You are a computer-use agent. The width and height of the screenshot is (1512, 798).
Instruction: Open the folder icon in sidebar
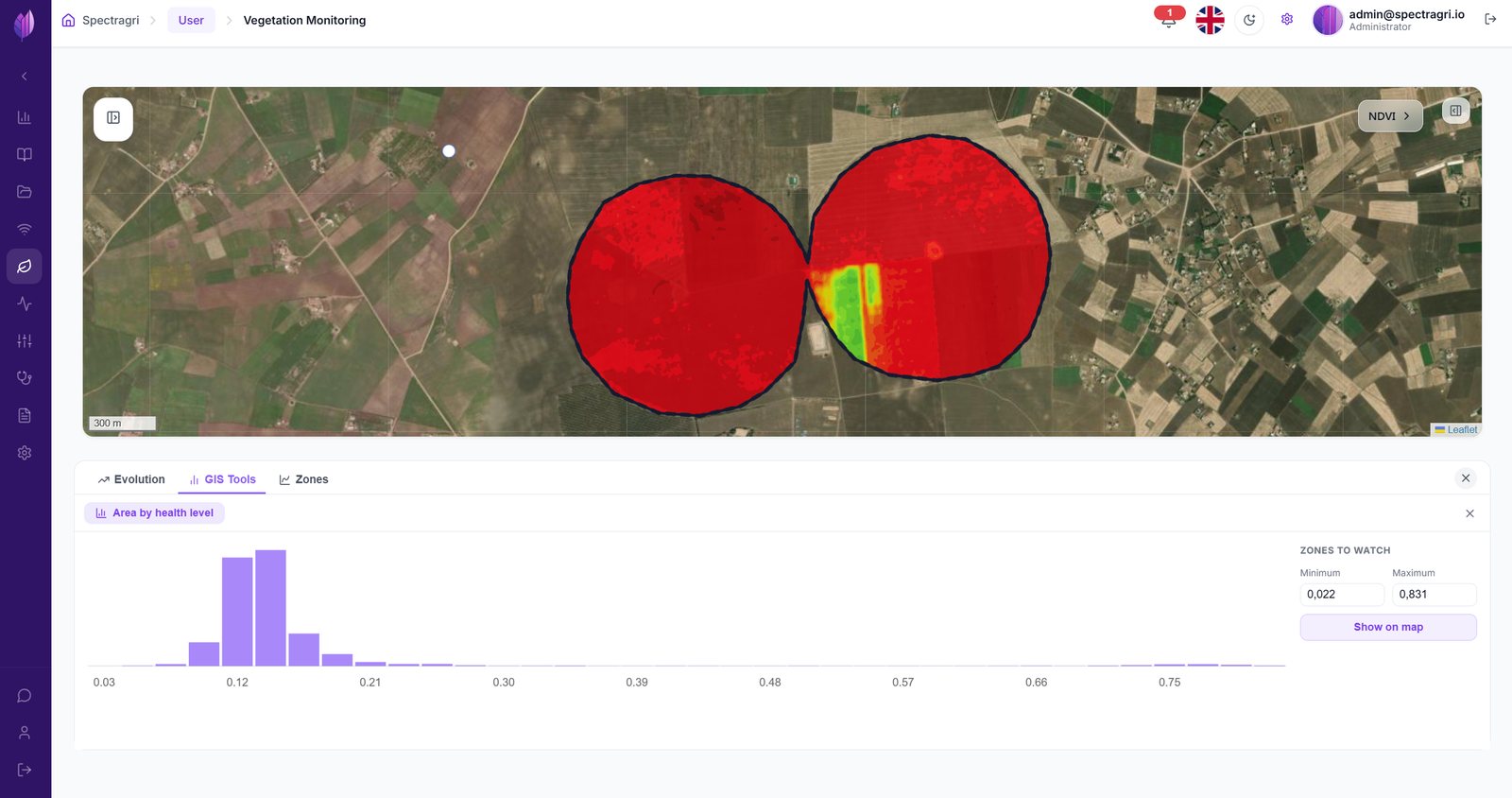point(25,192)
